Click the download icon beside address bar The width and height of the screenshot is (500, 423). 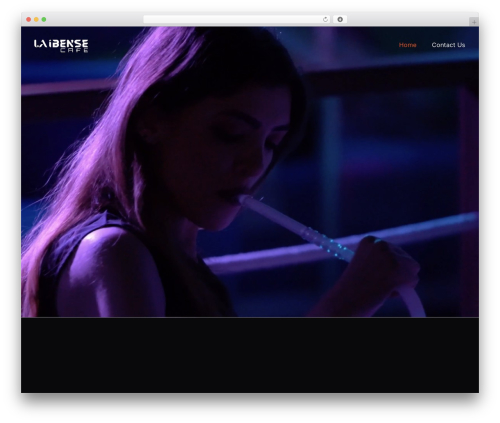click(x=340, y=20)
